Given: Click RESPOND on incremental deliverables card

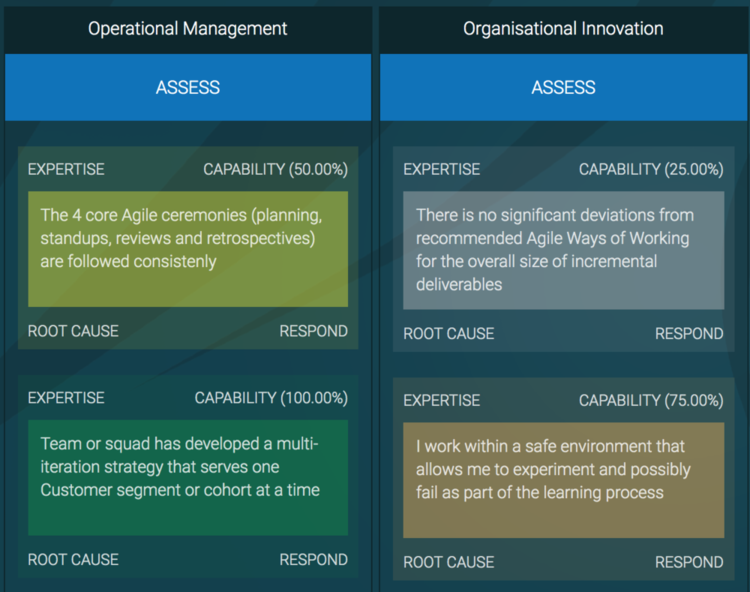Looking at the screenshot, I should click(689, 333).
